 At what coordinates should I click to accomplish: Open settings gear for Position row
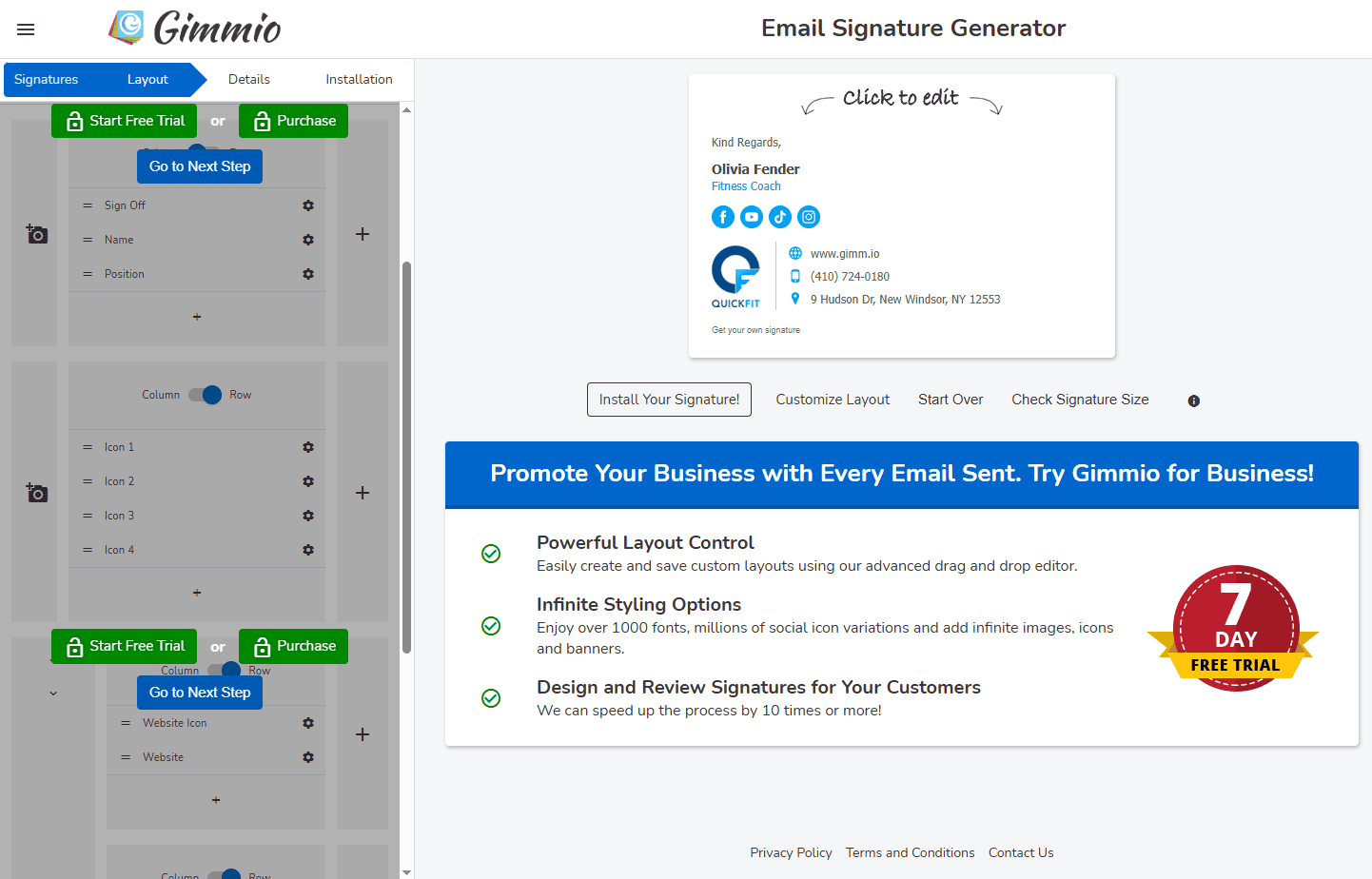[x=308, y=274]
